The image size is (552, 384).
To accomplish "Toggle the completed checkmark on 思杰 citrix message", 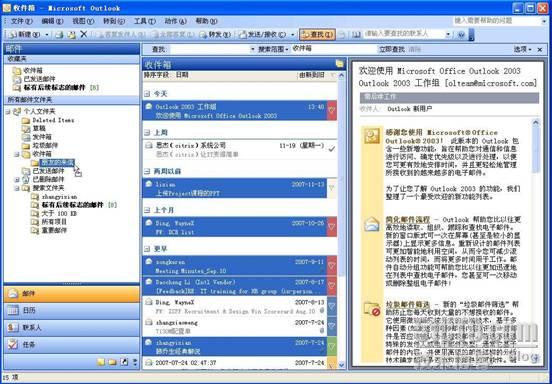I will click(332, 149).
